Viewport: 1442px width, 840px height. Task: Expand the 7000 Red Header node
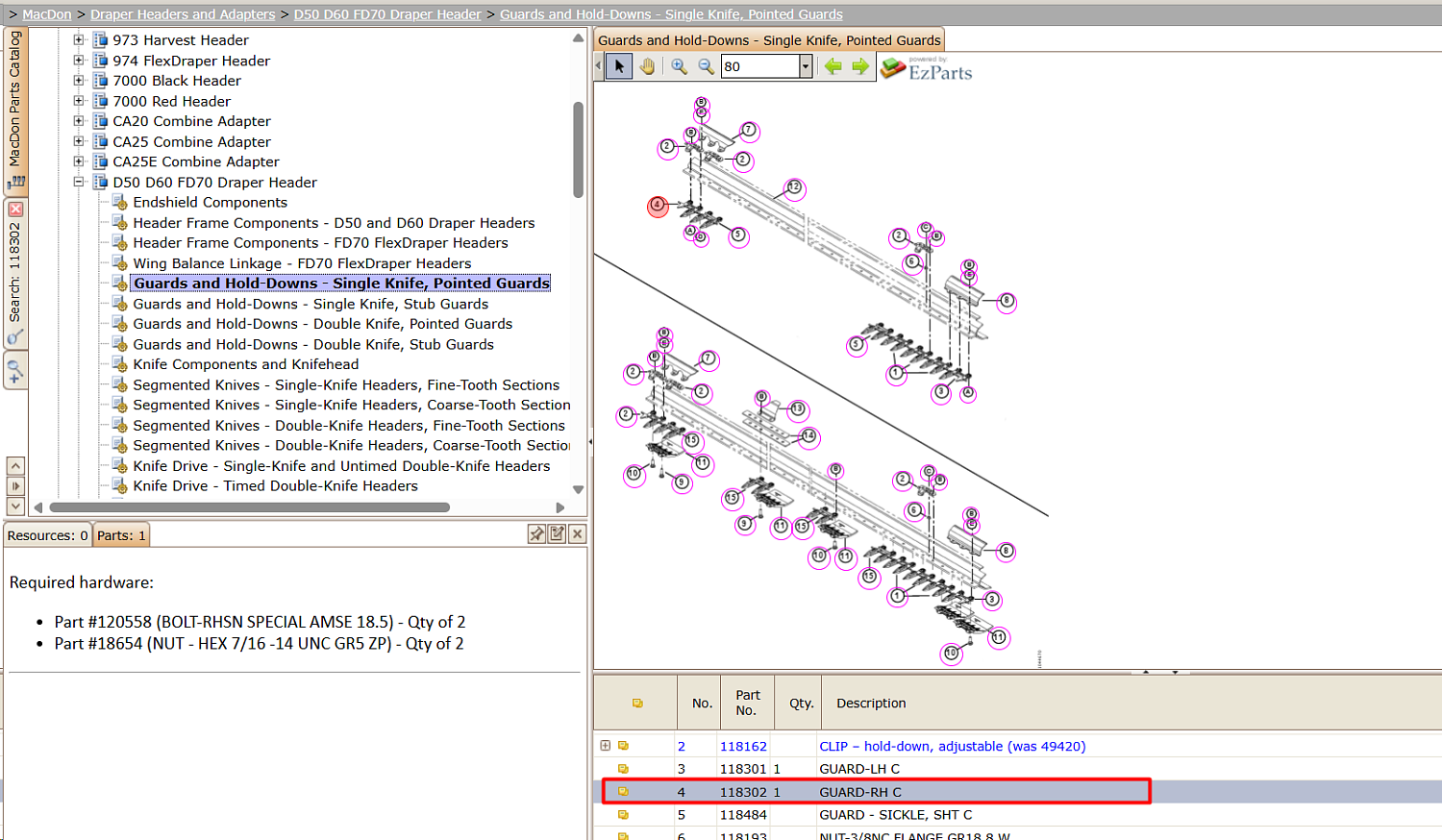click(x=79, y=100)
